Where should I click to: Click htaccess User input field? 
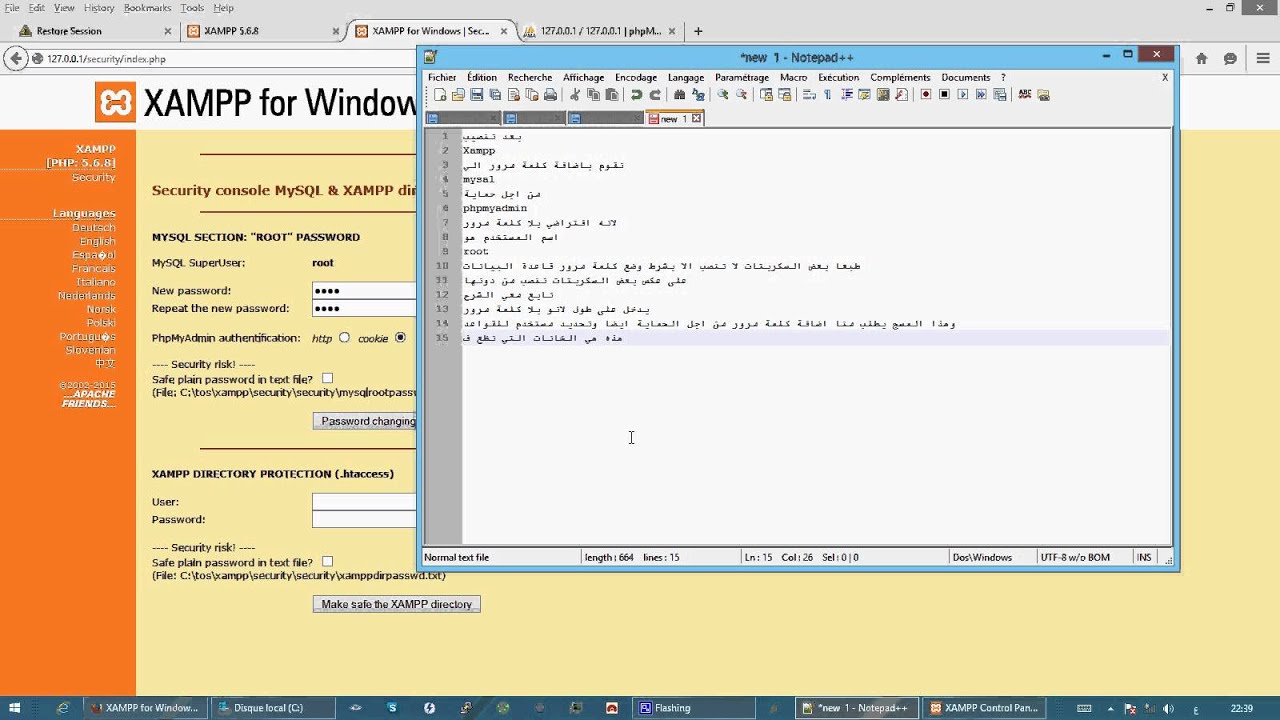click(x=364, y=502)
